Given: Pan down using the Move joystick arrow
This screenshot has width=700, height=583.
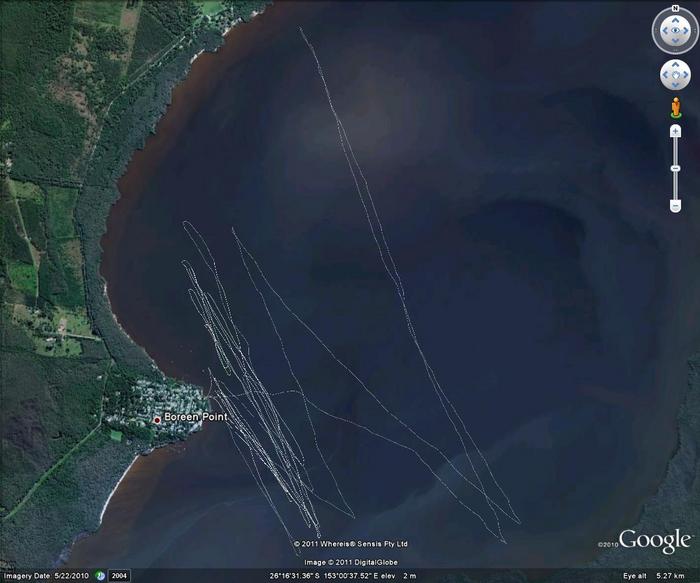Looking at the screenshot, I should (675, 85).
